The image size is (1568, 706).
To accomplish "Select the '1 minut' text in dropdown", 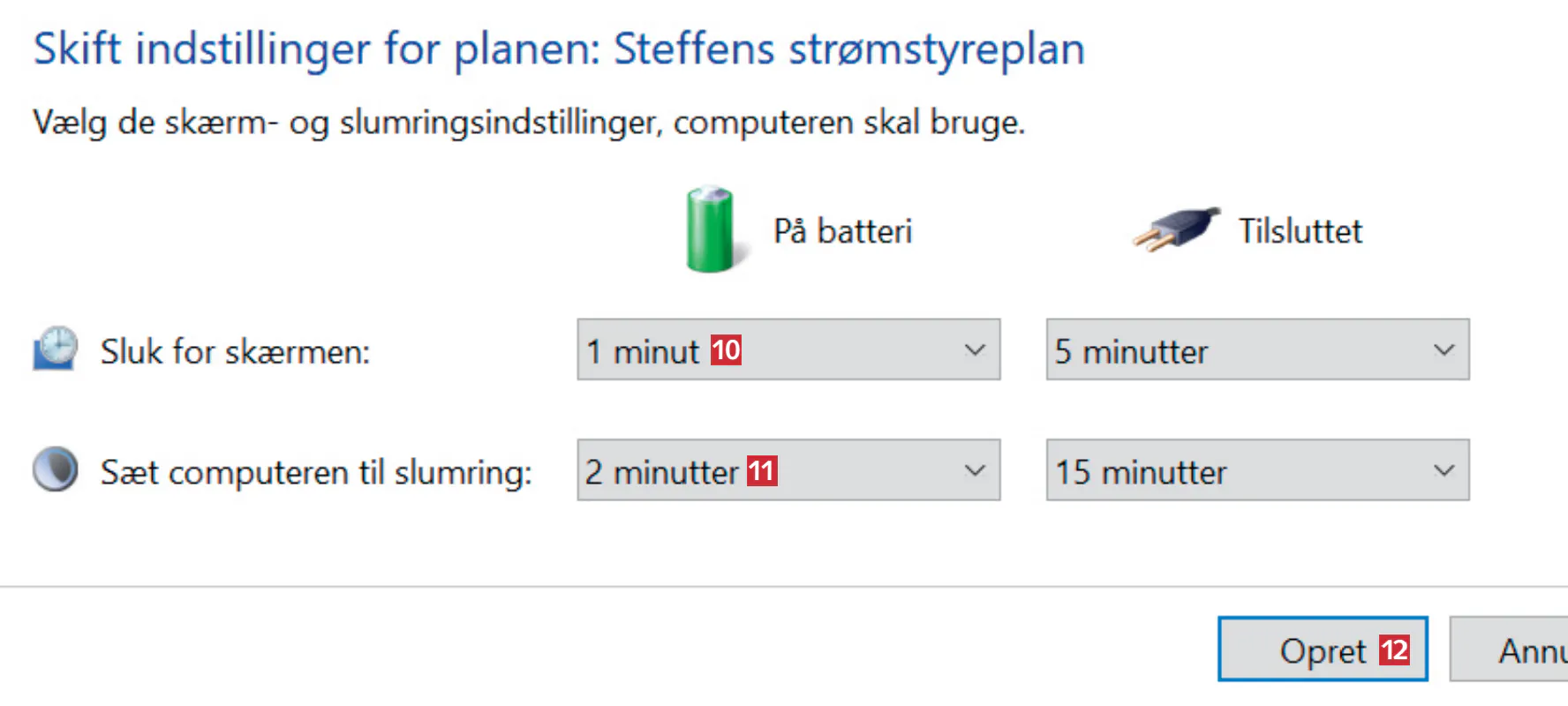I will tap(643, 351).
